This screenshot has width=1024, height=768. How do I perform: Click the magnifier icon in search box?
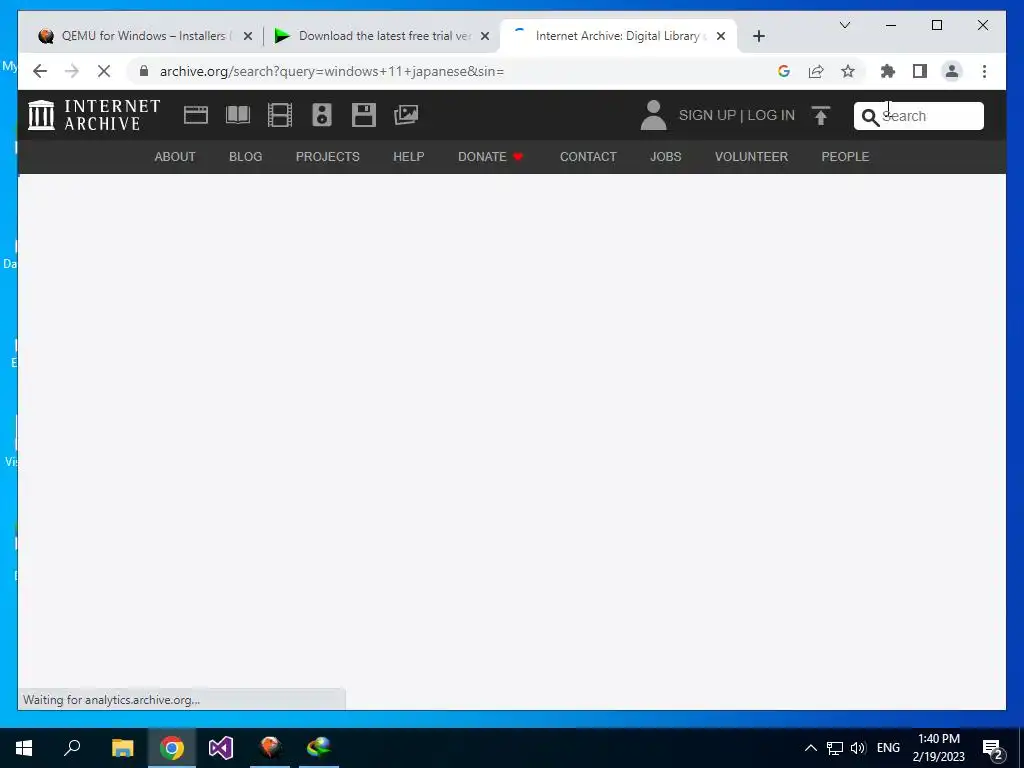870,117
